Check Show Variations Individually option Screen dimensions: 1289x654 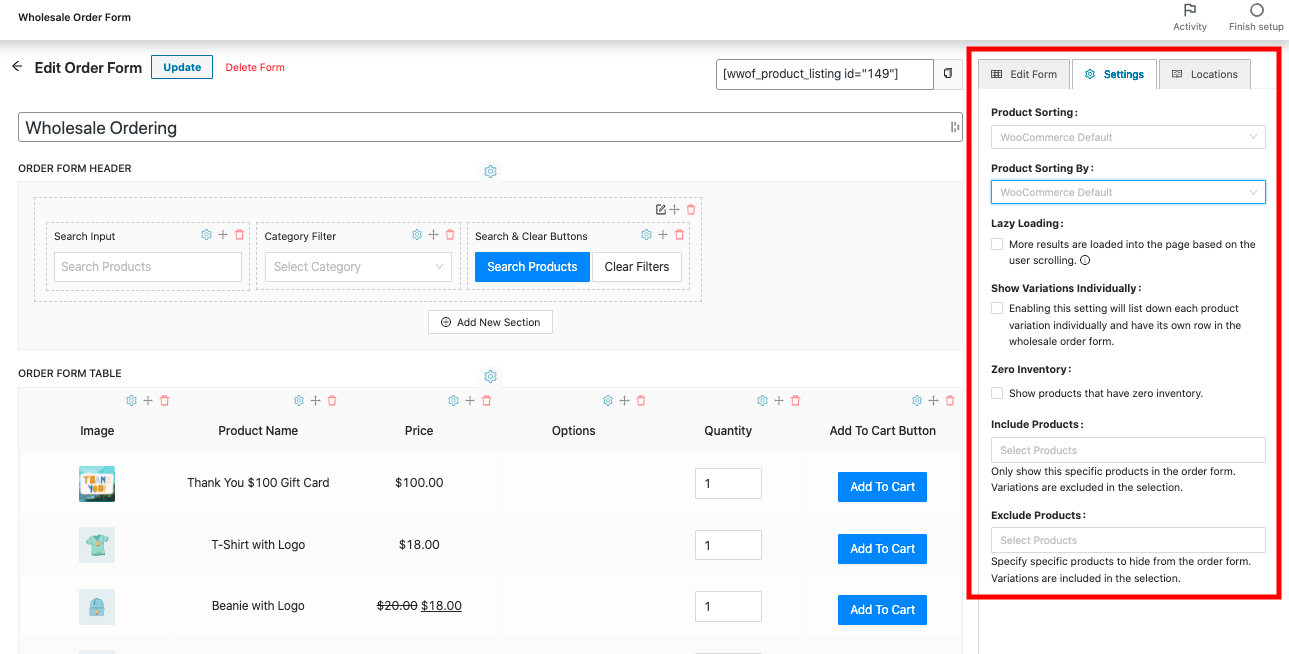coord(997,309)
